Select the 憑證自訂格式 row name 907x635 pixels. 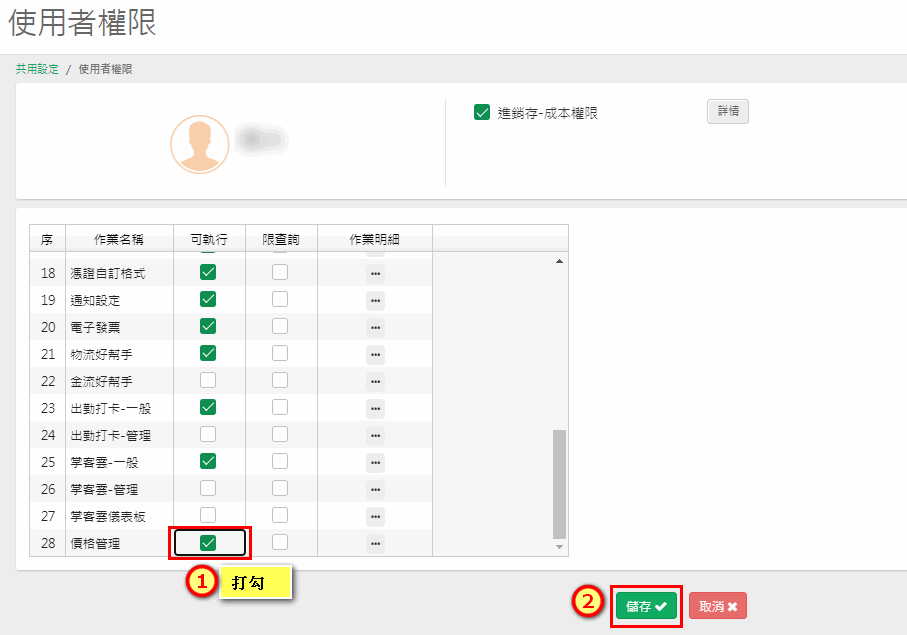click(x=108, y=274)
